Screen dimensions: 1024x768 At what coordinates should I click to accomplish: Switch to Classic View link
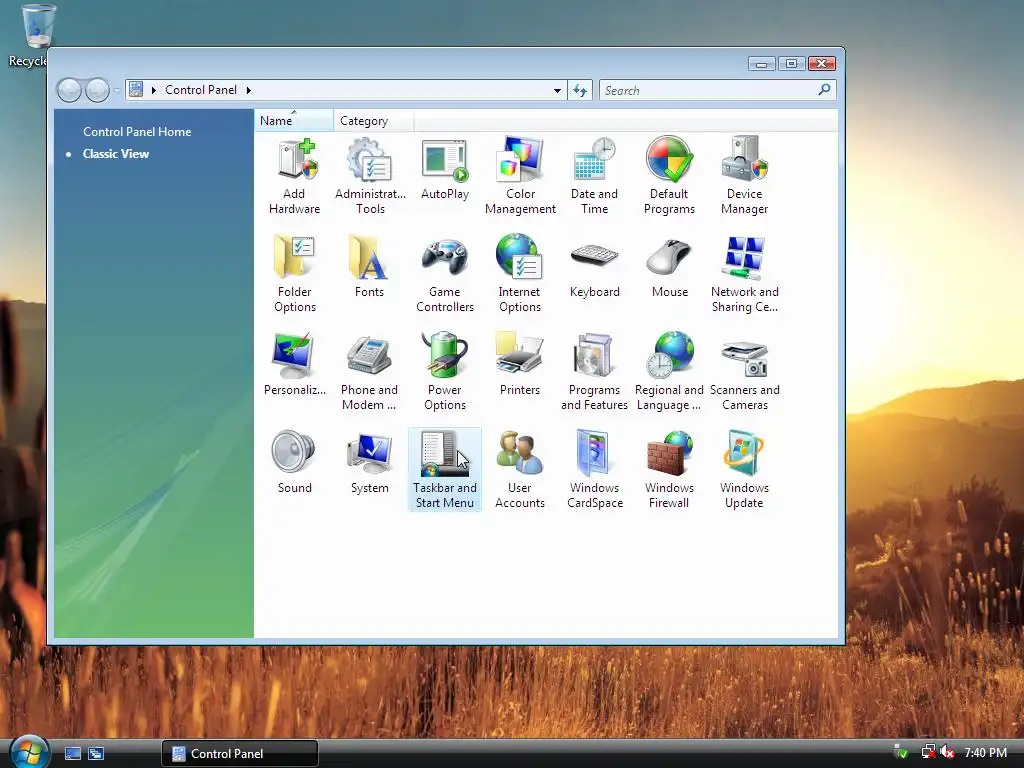[116, 153]
